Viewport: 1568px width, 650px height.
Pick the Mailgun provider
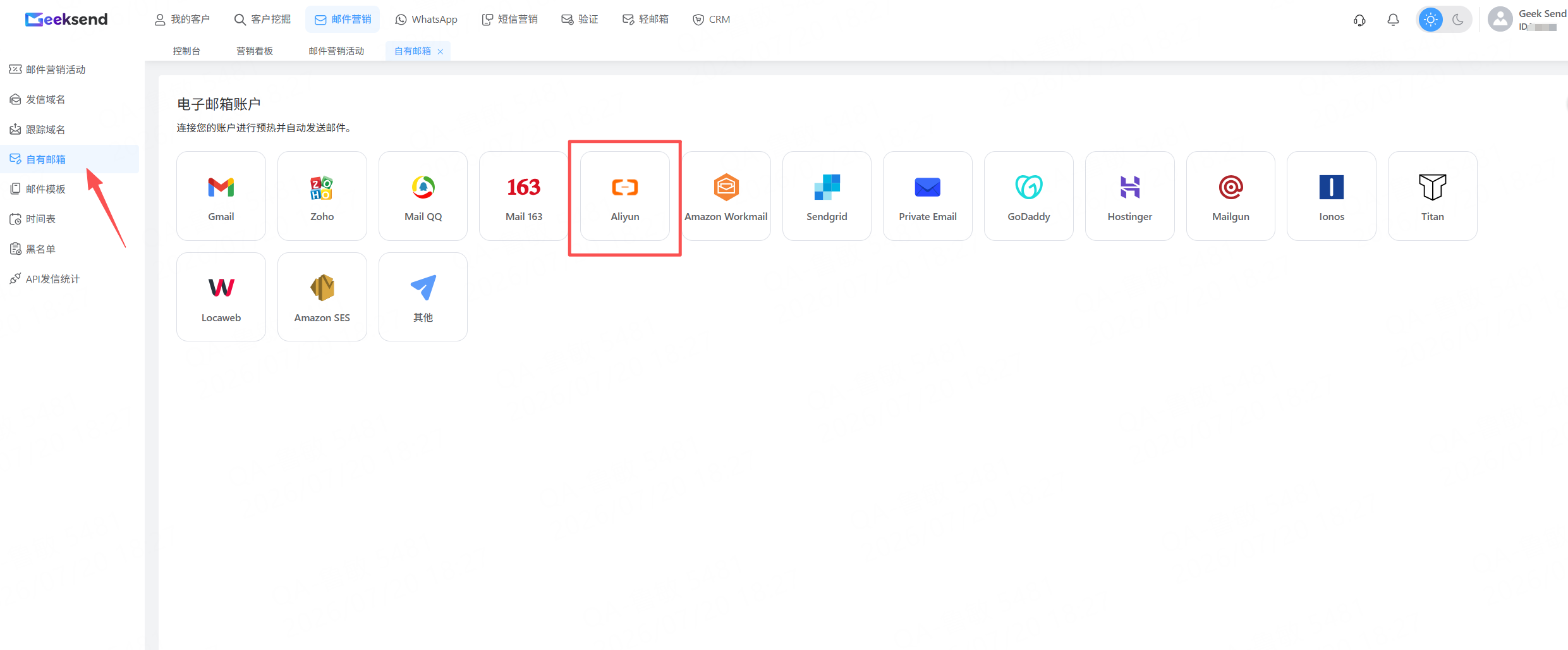coord(1231,196)
